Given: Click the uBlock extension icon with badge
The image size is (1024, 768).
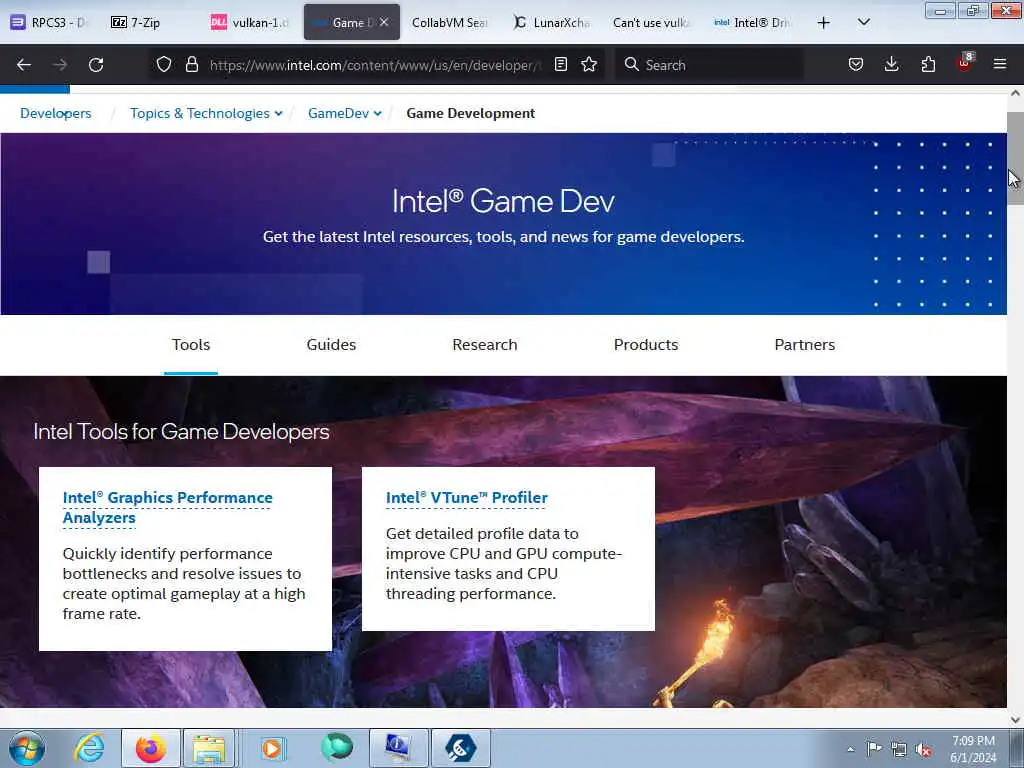Looking at the screenshot, I should click(x=965, y=63).
